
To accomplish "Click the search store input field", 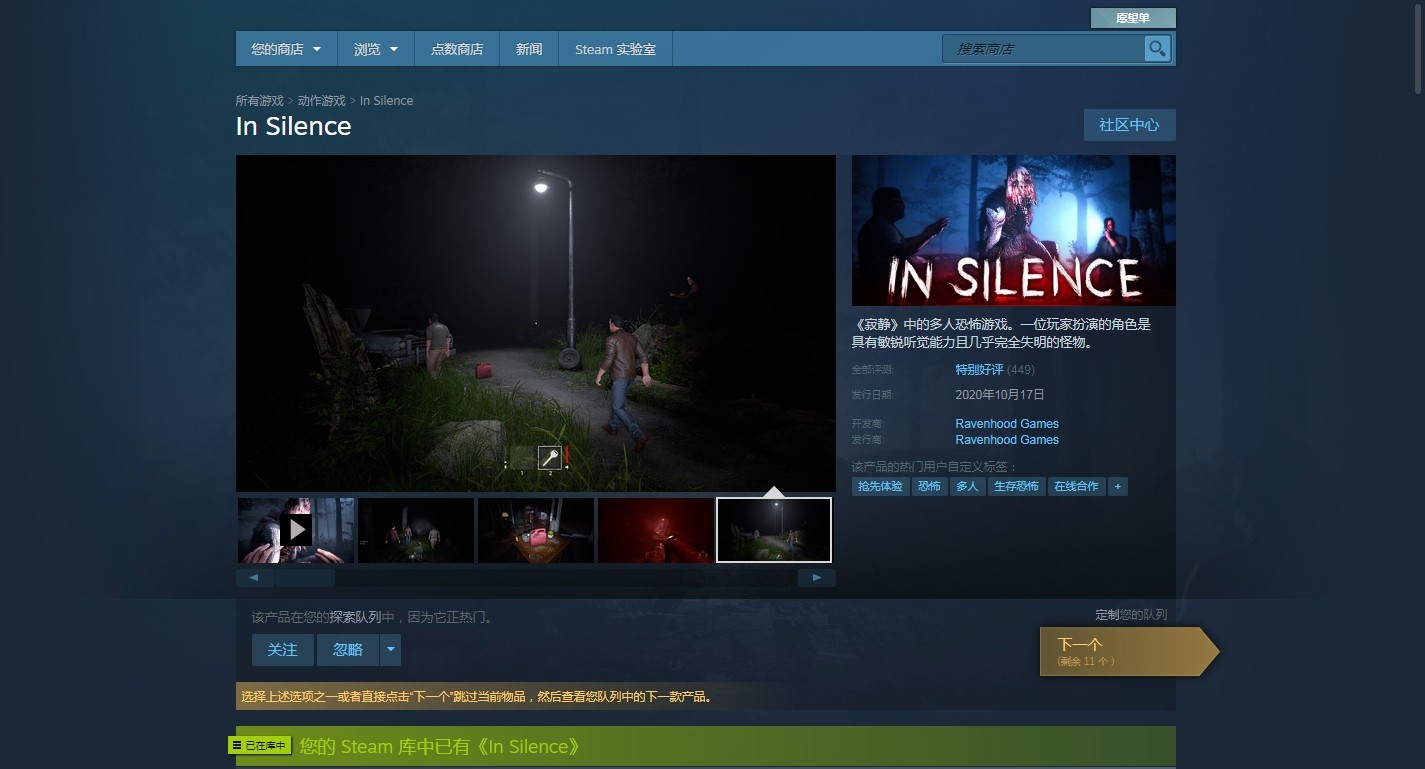I will pos(1043,48).
